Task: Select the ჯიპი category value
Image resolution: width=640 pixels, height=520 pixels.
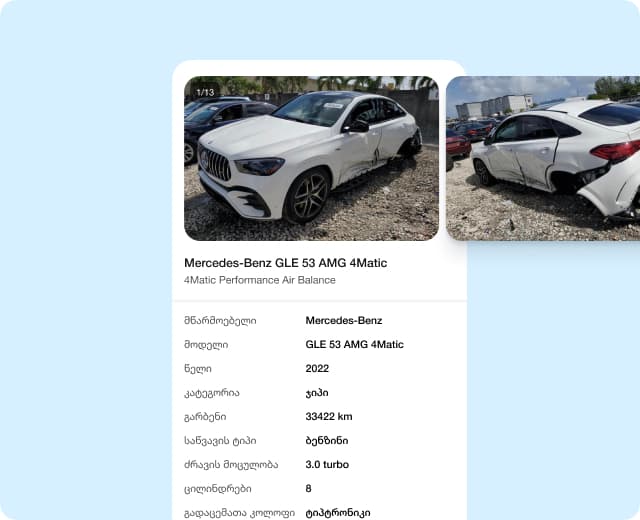Action: click(x=317, y=393)
